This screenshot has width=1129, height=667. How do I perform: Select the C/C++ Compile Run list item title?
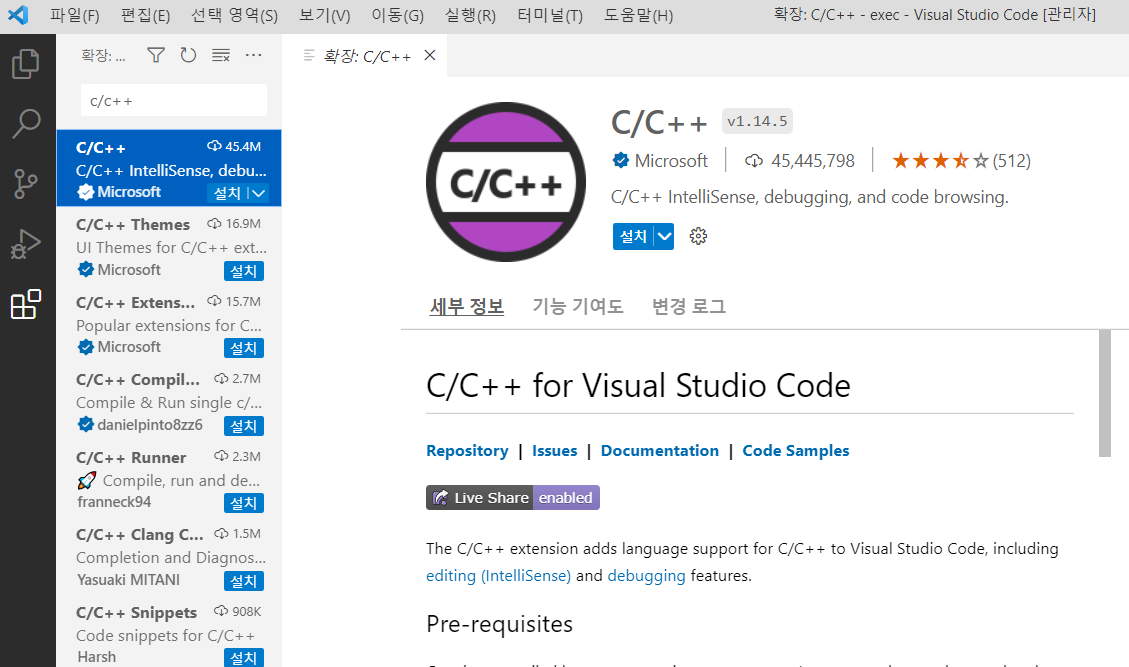(138, 379)
